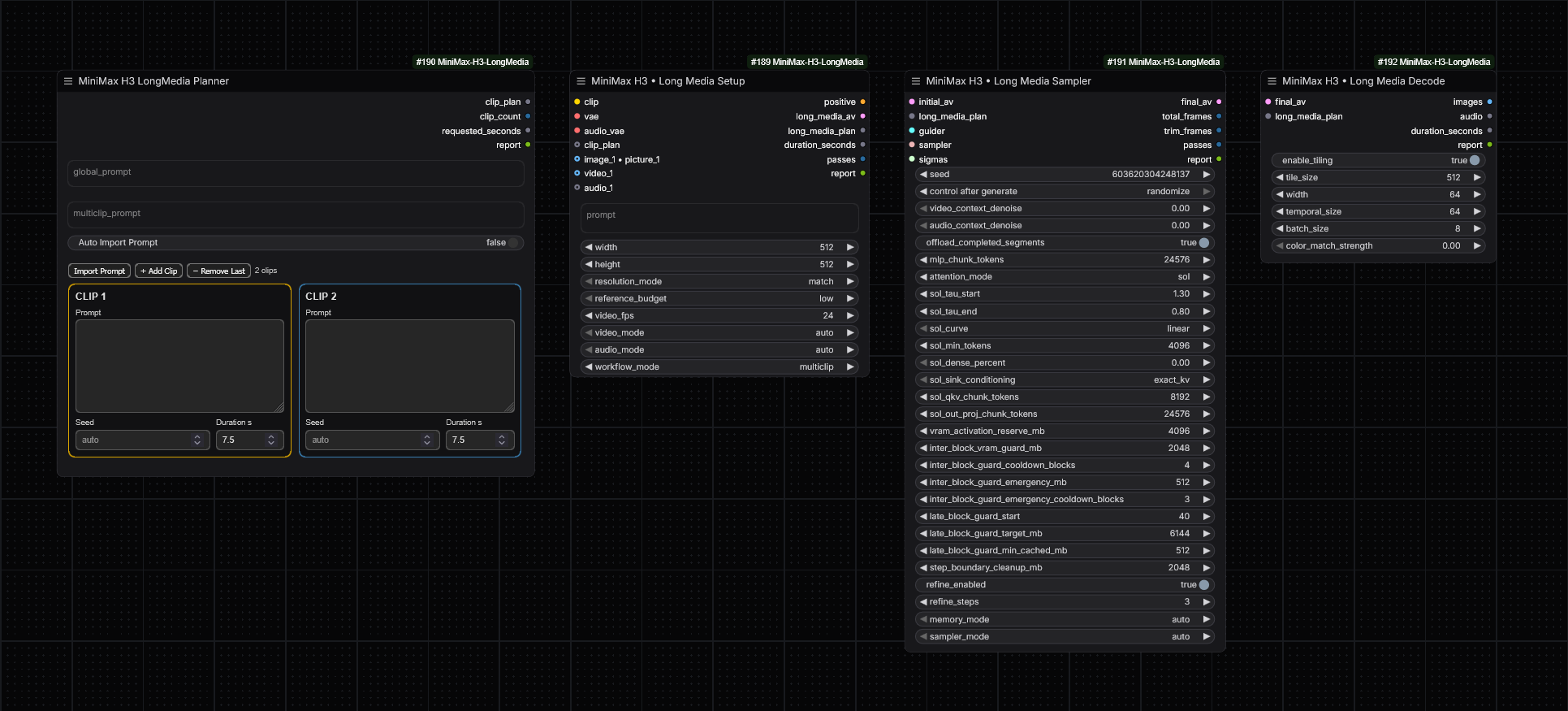Increase width value with right arrow on Setup

pos(850,247)
